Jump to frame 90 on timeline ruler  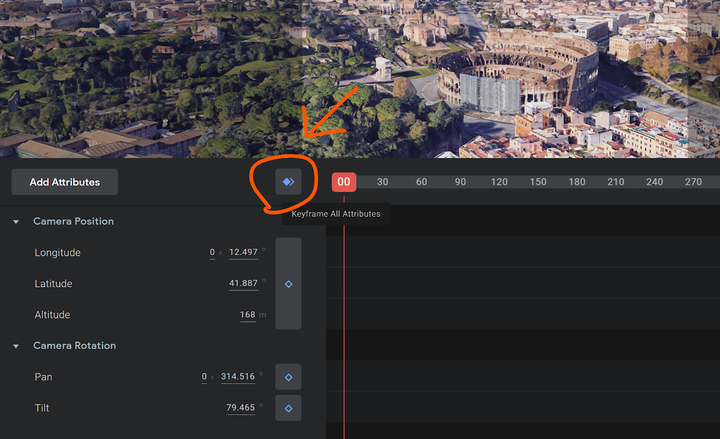tap(460, 182)
